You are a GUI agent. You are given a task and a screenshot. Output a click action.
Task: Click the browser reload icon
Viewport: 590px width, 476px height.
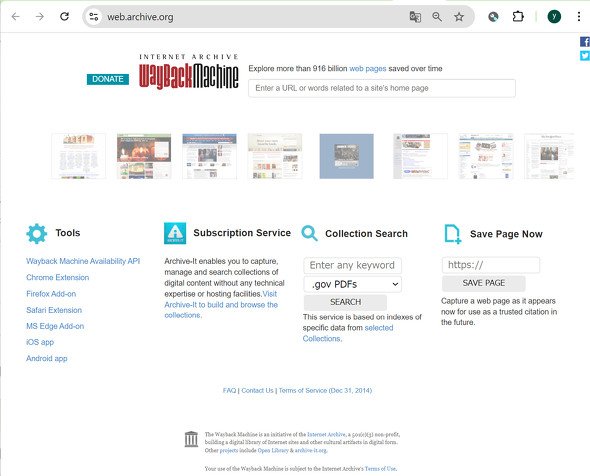pyautogui.click(x=64, y=17)
